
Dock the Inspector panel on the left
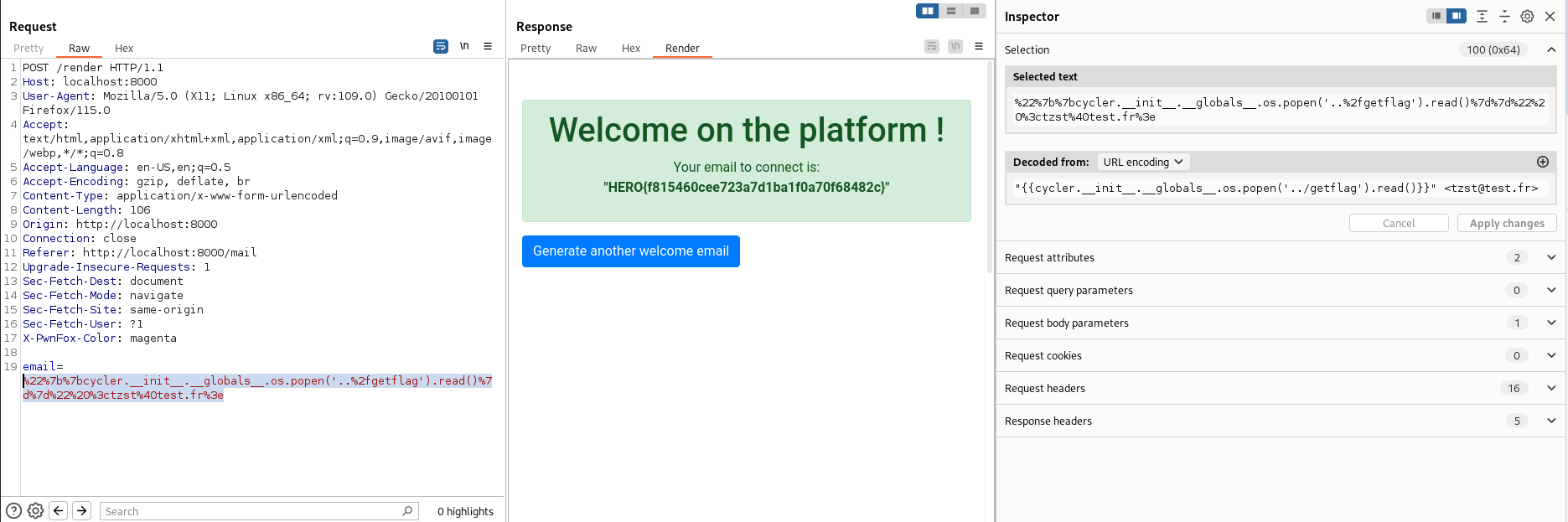pyautogui.click(x=1436, y=16)
